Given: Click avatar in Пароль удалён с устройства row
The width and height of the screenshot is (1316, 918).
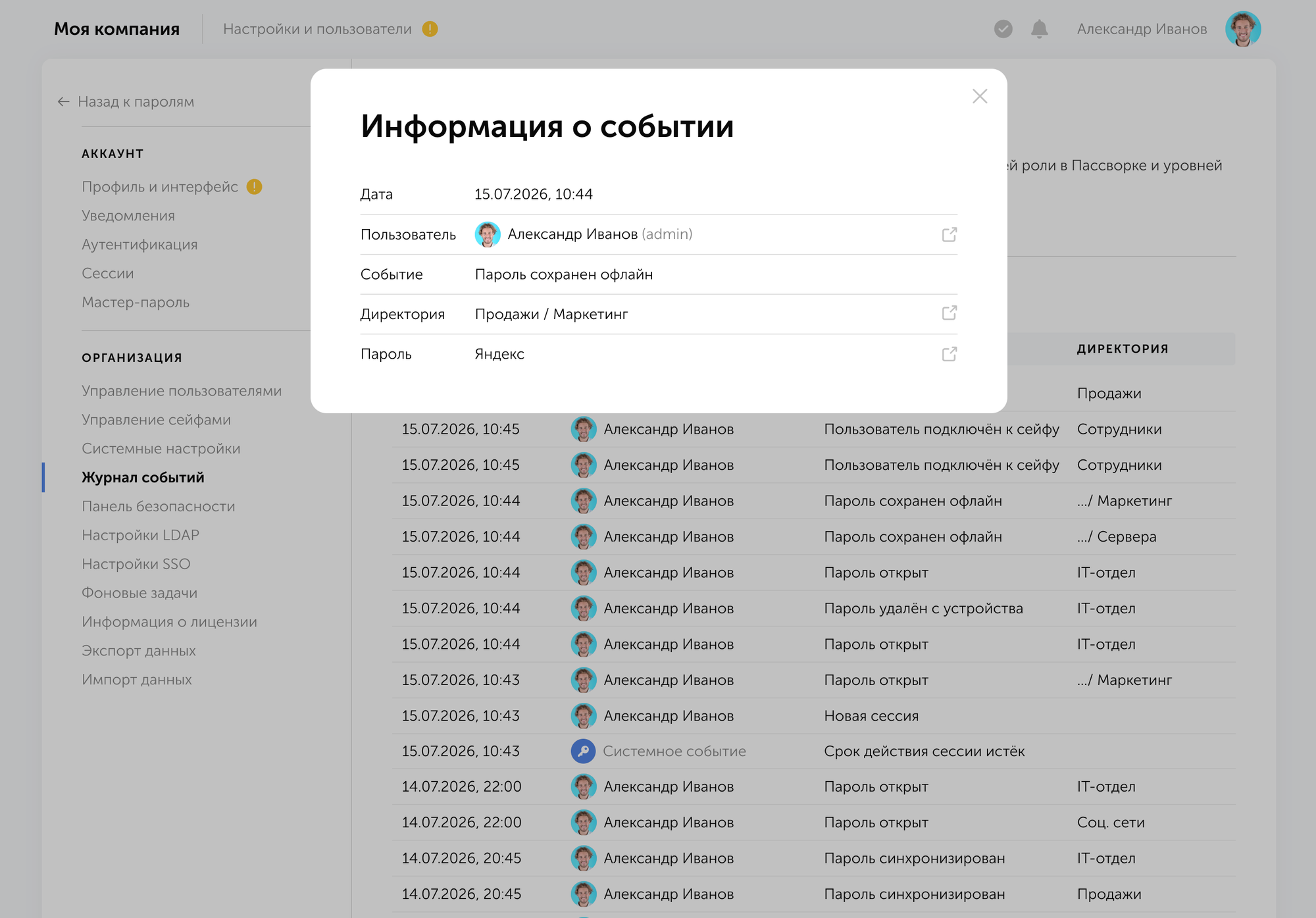Looking at the screenshot, I should [x=583, y=609].
